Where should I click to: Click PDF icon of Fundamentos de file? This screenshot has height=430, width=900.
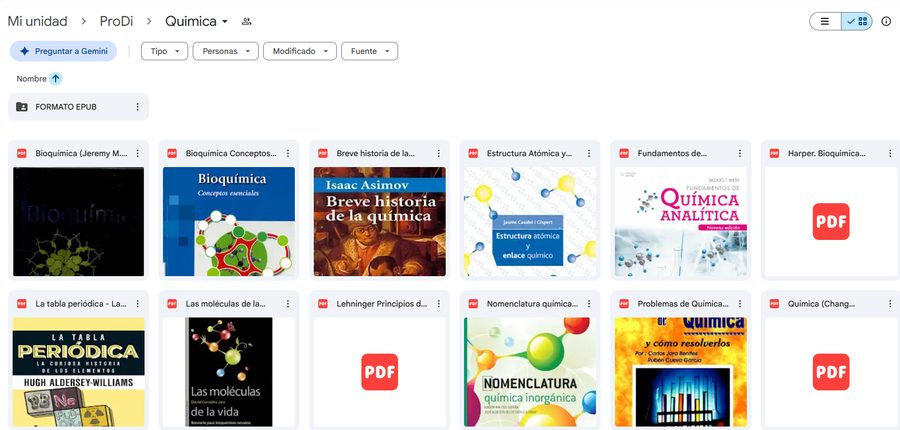pos(624,153)
